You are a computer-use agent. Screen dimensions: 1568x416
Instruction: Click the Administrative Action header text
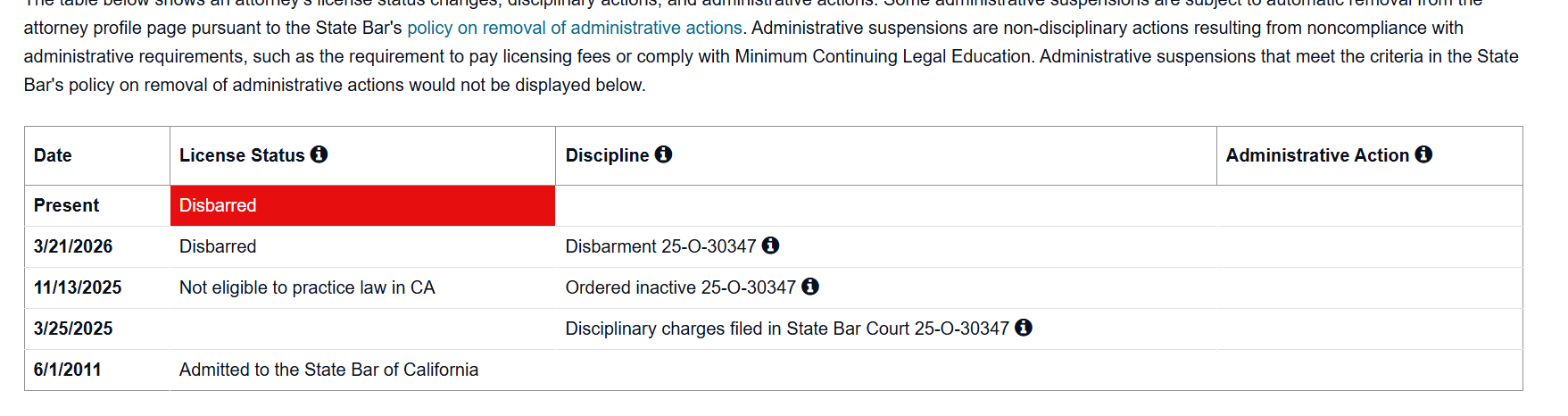[1316, 155]
